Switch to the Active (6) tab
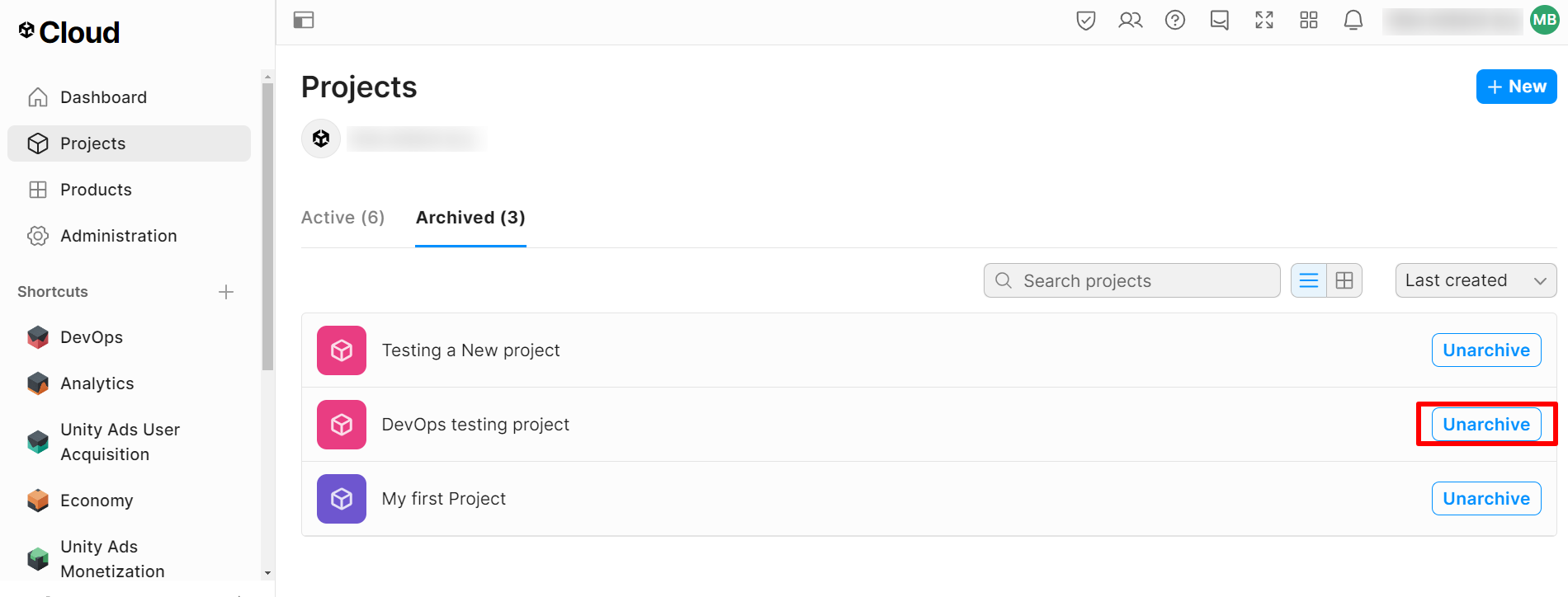The width and height of the screenshot is (1568, 597). [x=342, y=218]
